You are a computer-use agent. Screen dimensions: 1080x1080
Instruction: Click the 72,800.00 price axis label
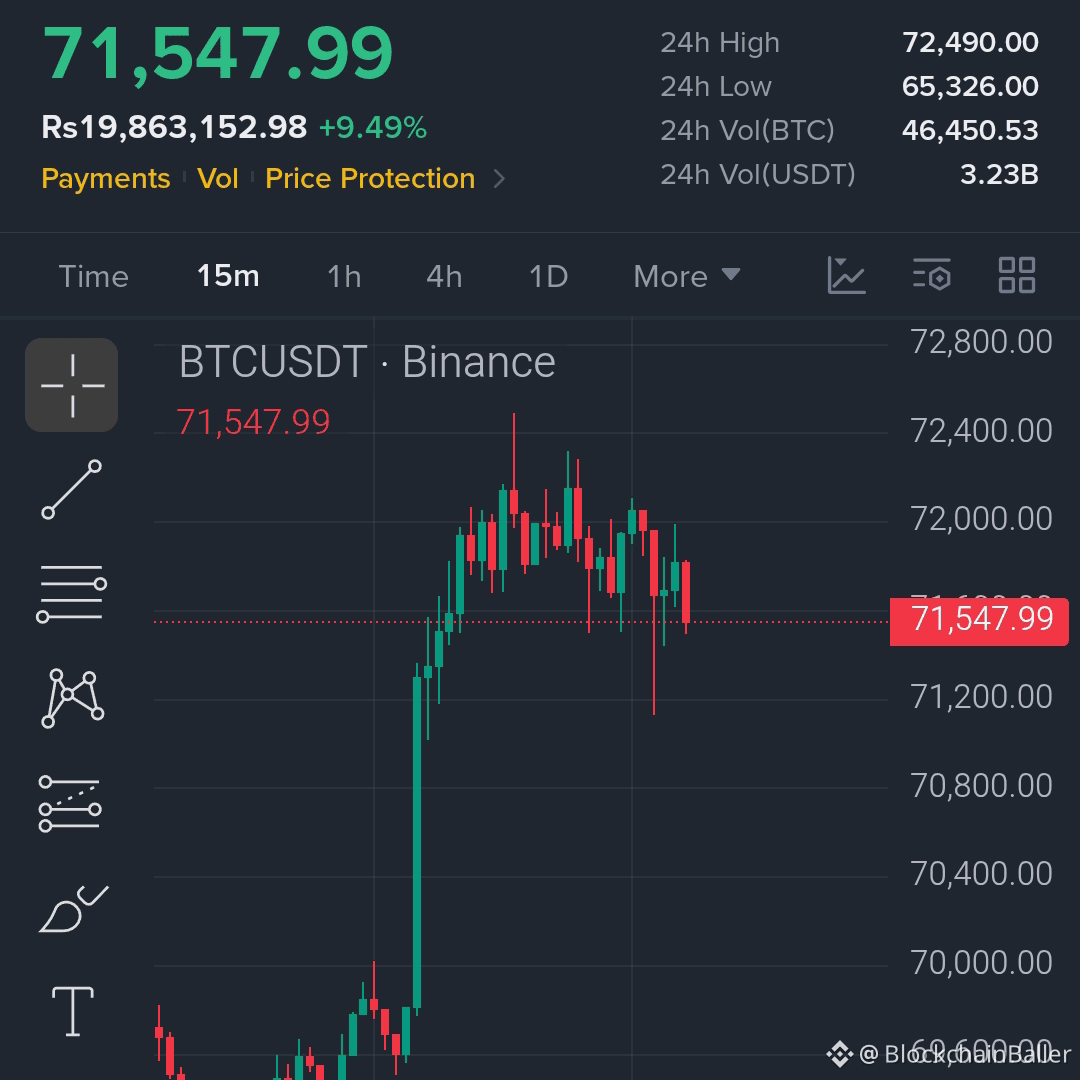(981, 342)
